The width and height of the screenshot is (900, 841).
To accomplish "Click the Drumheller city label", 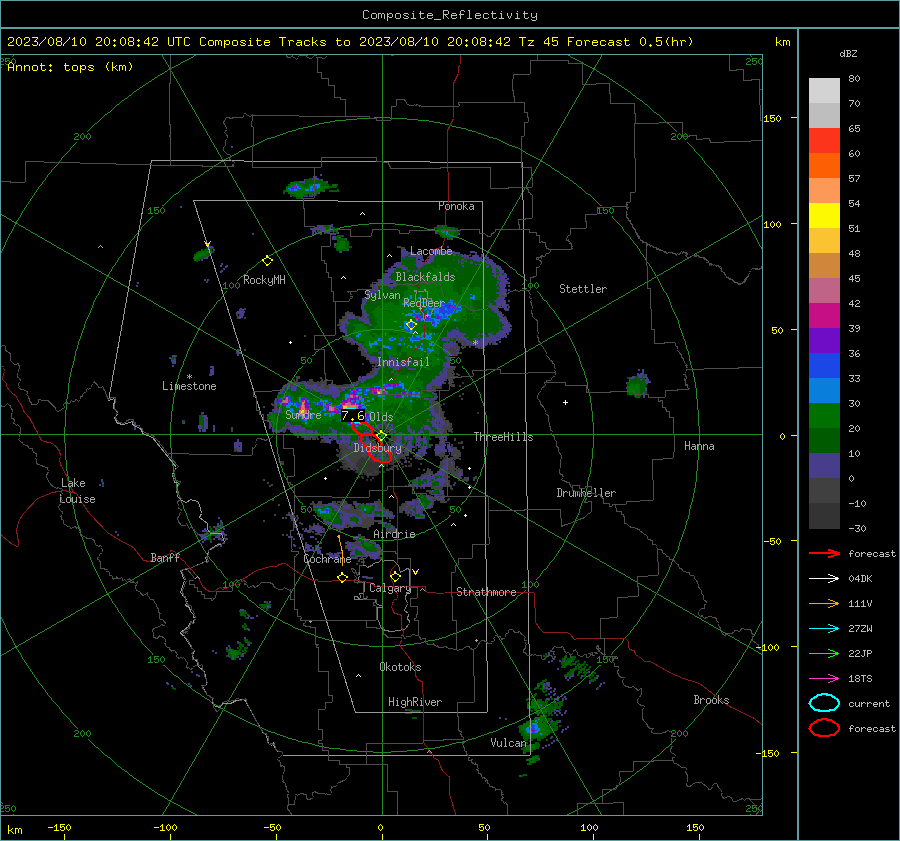I will point(586,493).
